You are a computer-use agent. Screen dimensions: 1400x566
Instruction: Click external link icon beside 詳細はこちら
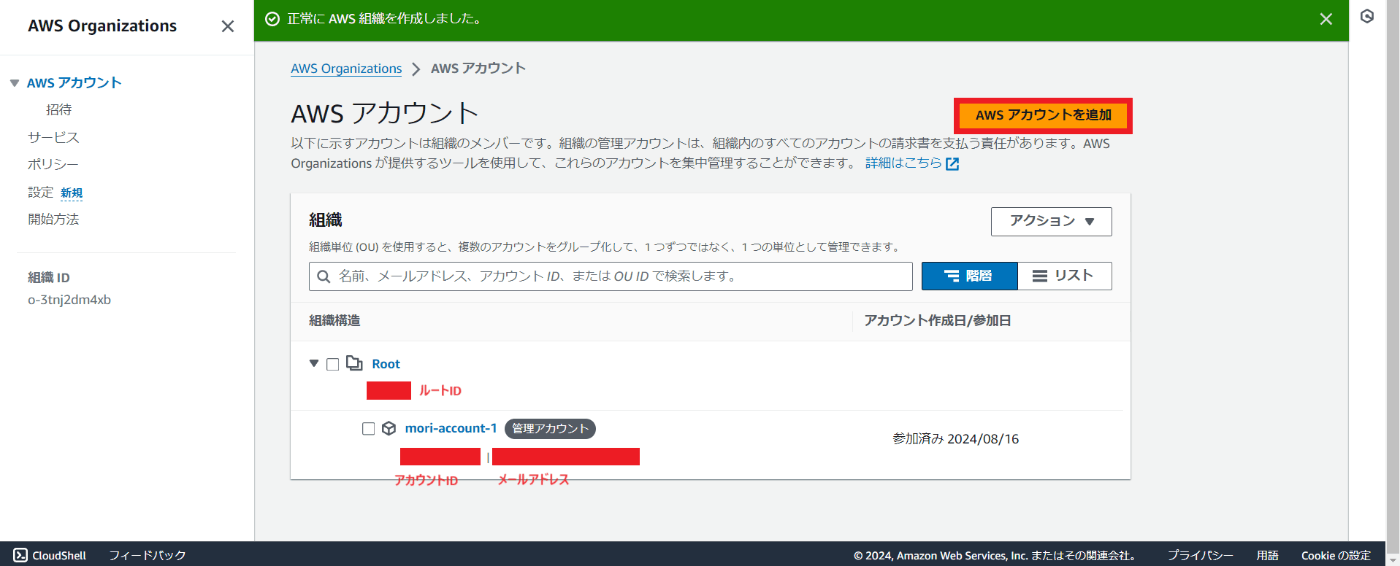click(953, 164)
